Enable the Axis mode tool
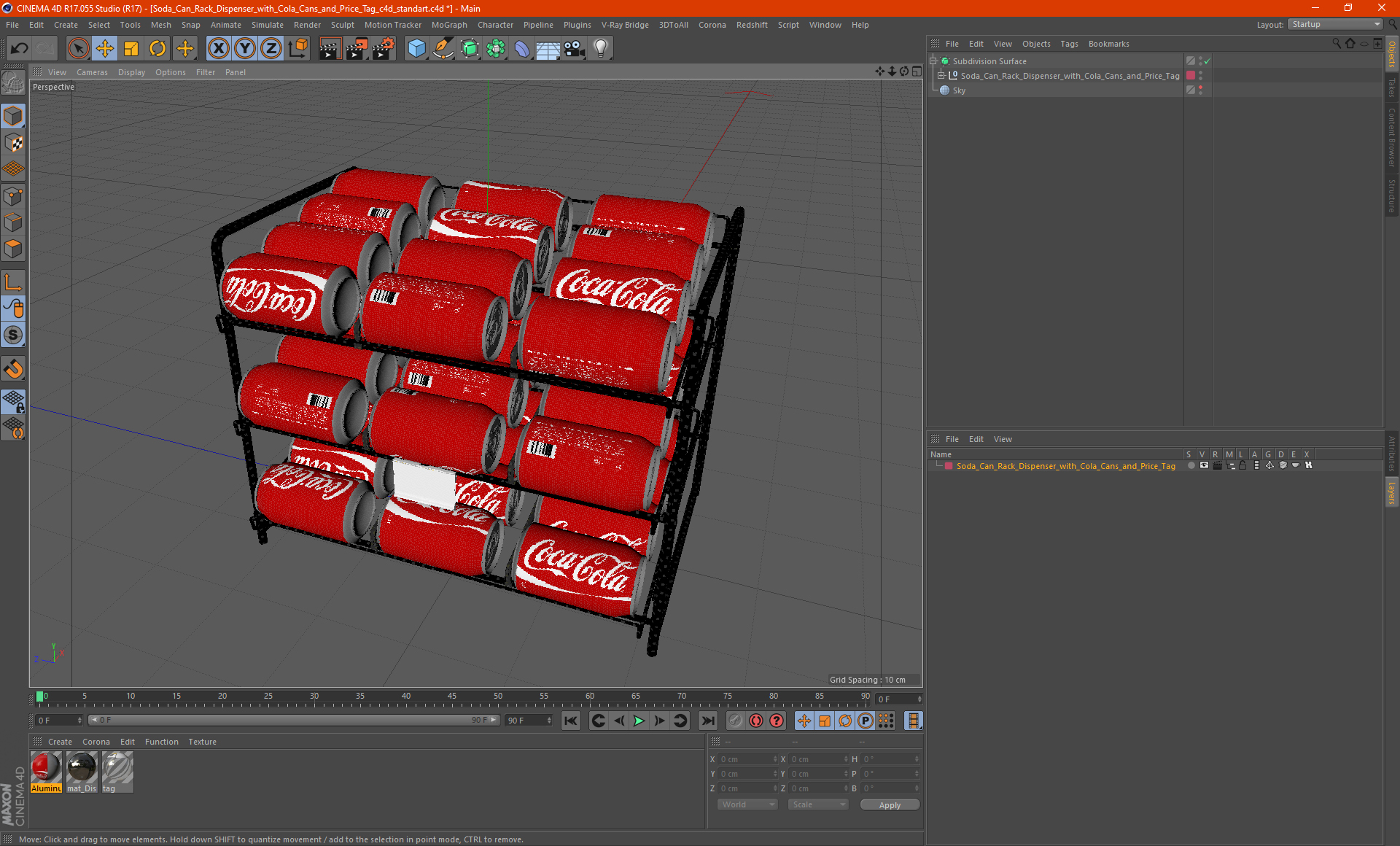The image size is (1400, 846). 13,282
